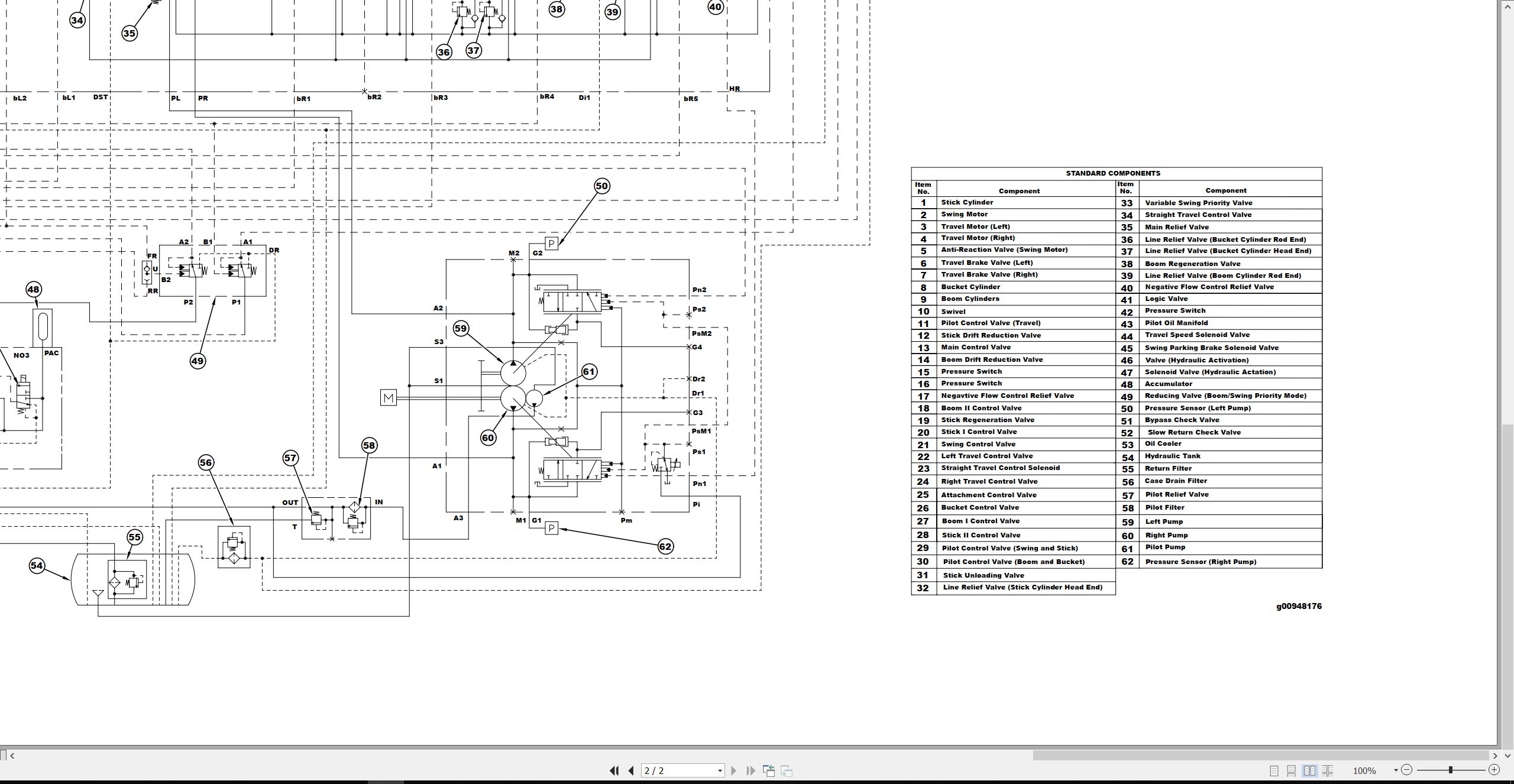
Task: Go to the next page
Action: click(x=734, y=770)
